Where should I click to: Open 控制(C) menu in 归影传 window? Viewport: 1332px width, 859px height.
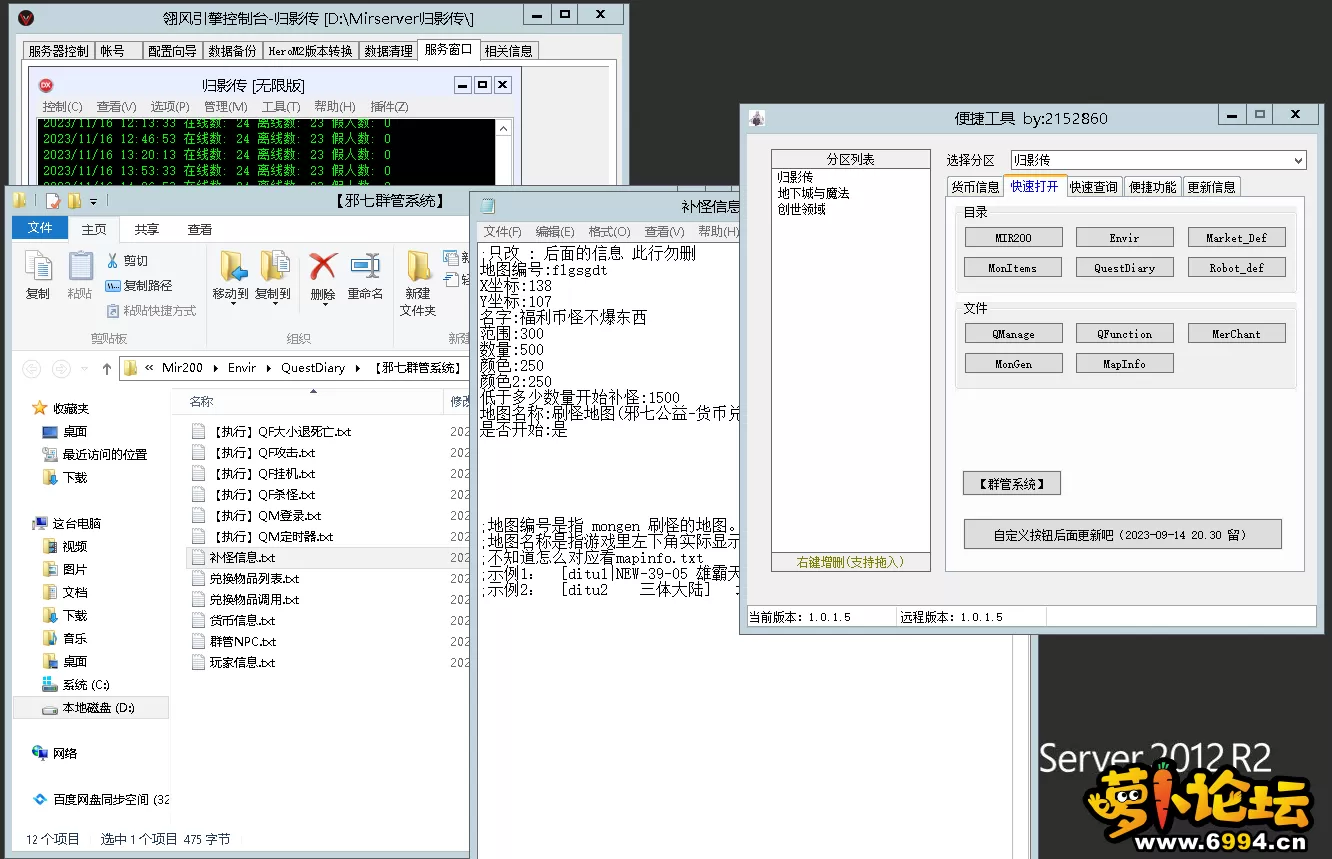pyautogui.click(x=62, y=107)
